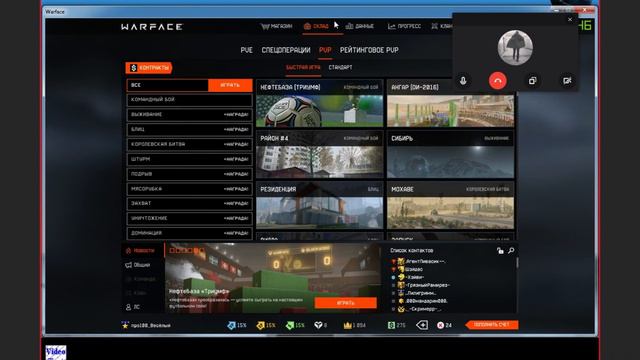Viewport: 640px width, 360px height.
Task: Select the PVP tab
Action: click(x=325, y=50)
